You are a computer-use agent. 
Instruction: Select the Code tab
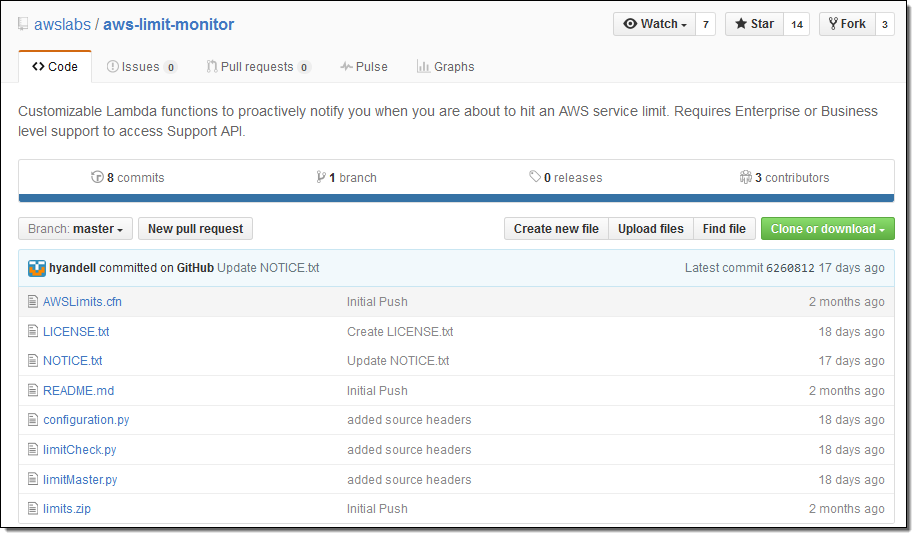click(x=55, y=67)
